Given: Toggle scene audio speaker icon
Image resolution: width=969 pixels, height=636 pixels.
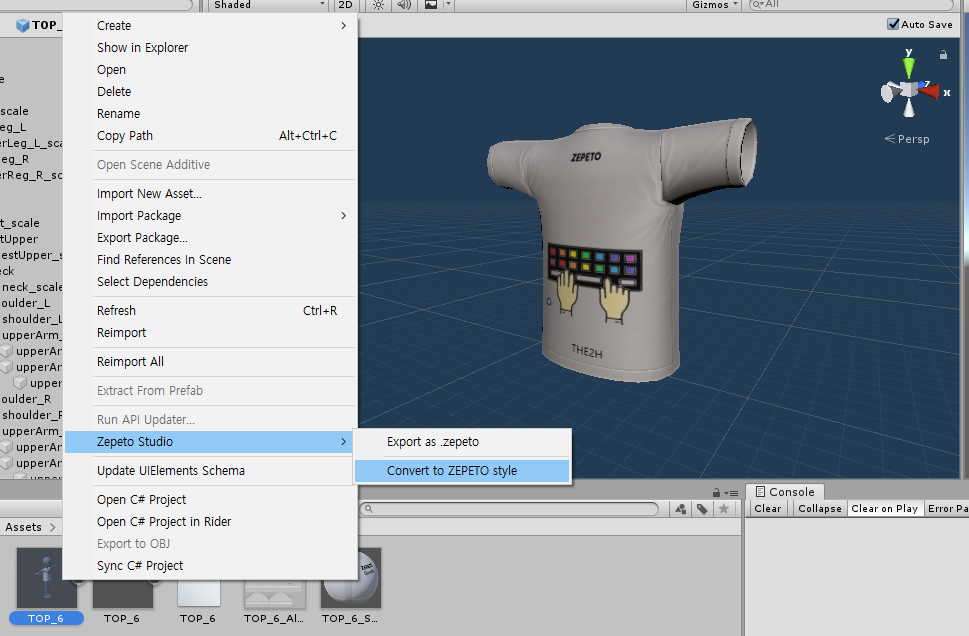Looking at the screenshot, I should (x=404, y=5).
